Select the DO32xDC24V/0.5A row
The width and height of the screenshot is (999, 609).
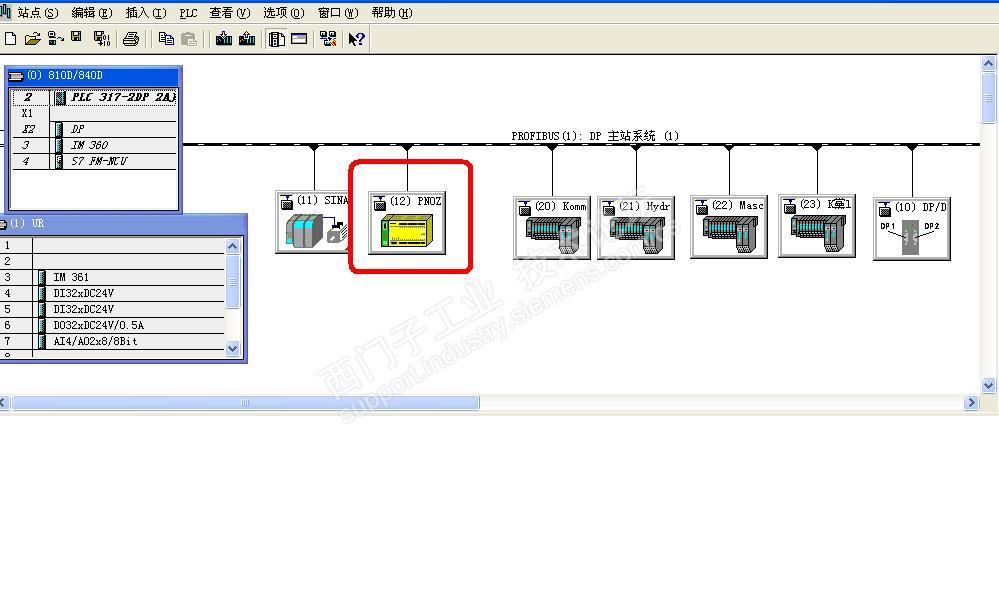(112, 325)
